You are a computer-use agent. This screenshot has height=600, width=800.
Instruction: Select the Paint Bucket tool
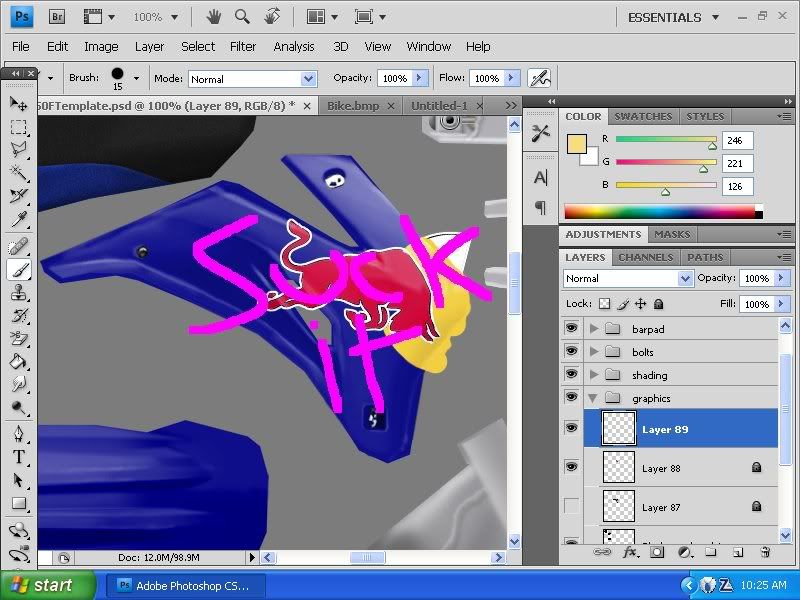[18, 362]
